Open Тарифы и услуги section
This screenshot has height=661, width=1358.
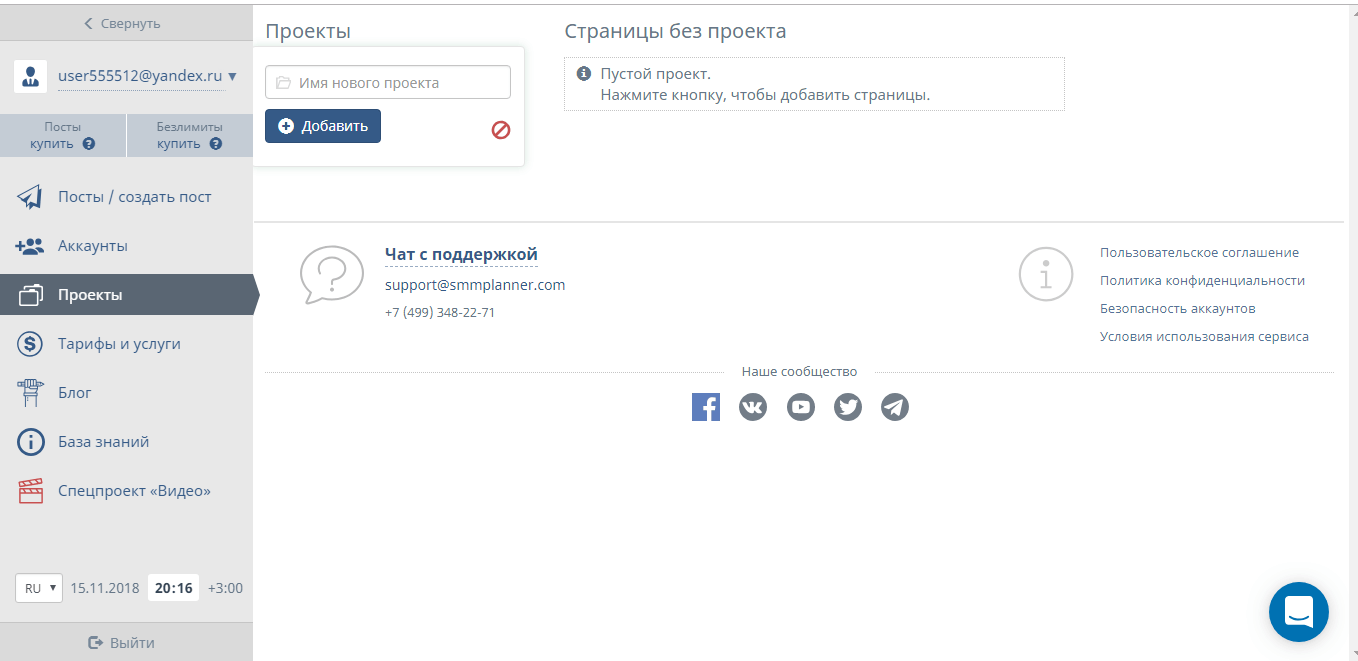coord(119,344)
